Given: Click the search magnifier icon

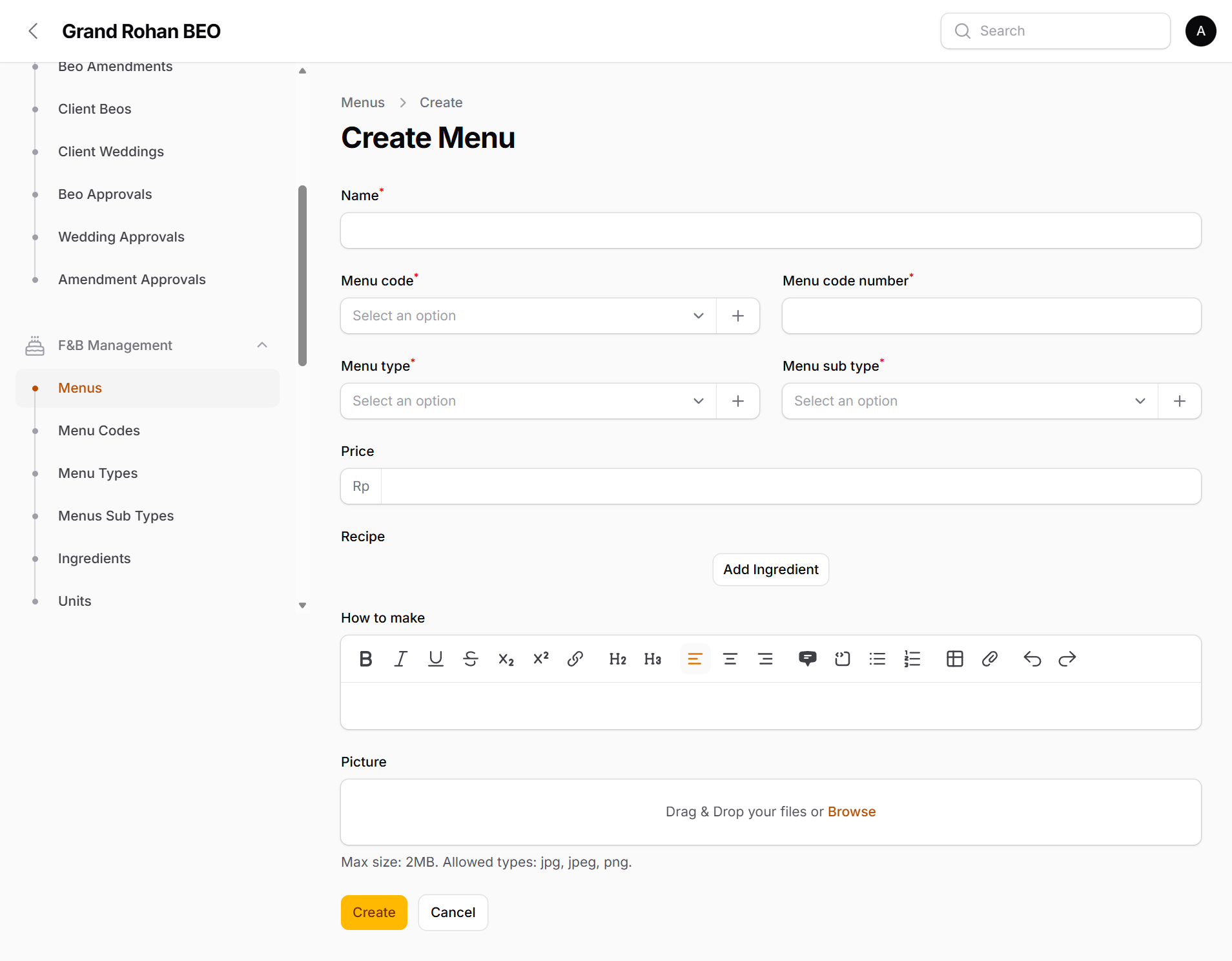Looking at the screenshot, I should (962, 31).
